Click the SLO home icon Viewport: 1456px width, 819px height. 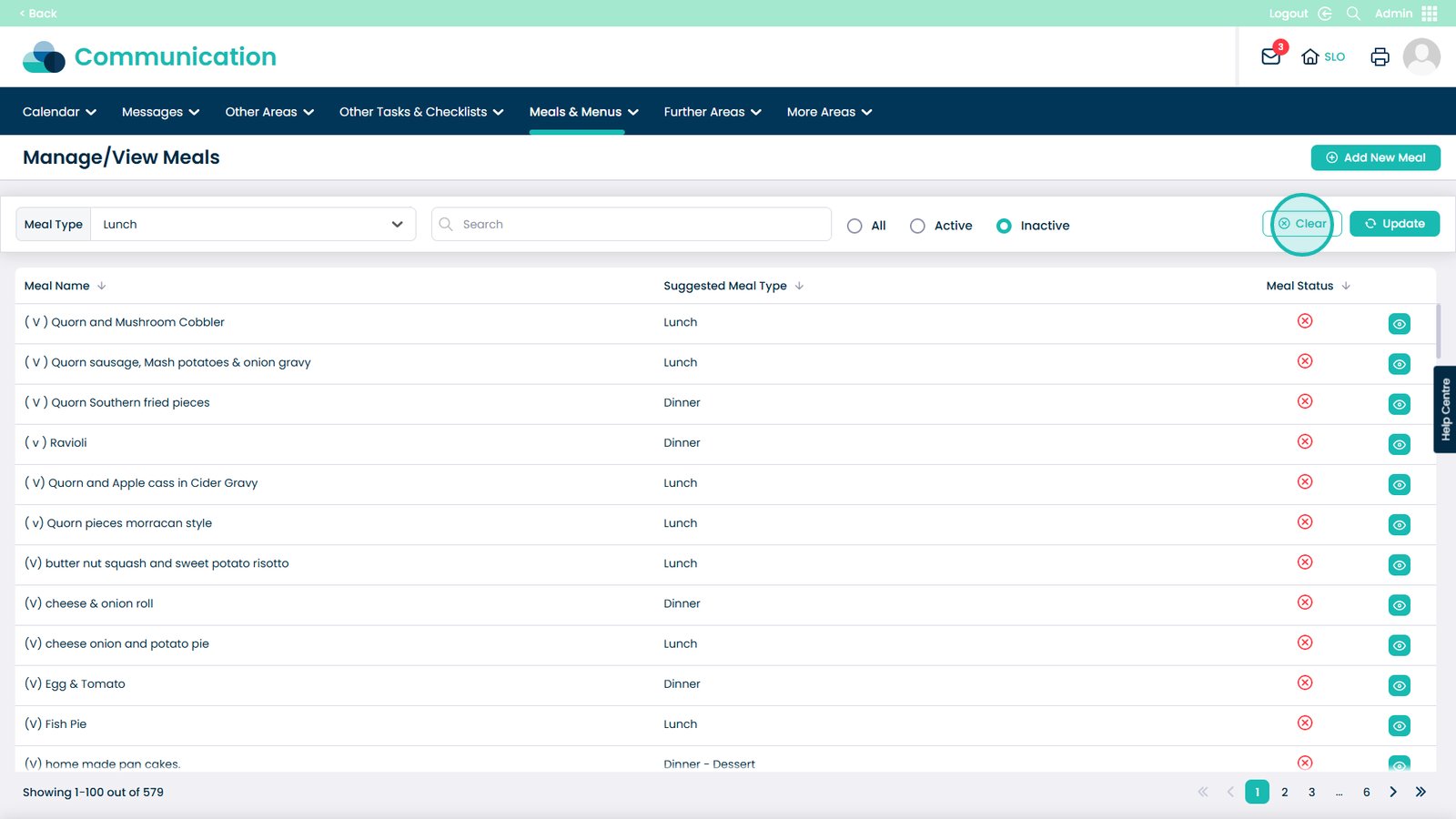1310,56
